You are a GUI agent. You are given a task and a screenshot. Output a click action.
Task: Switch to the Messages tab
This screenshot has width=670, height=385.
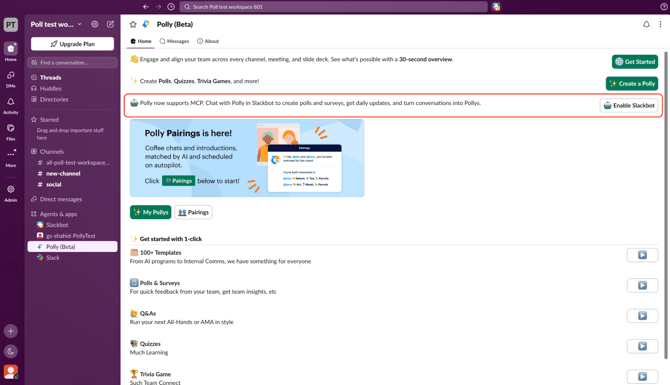[174, 41]
